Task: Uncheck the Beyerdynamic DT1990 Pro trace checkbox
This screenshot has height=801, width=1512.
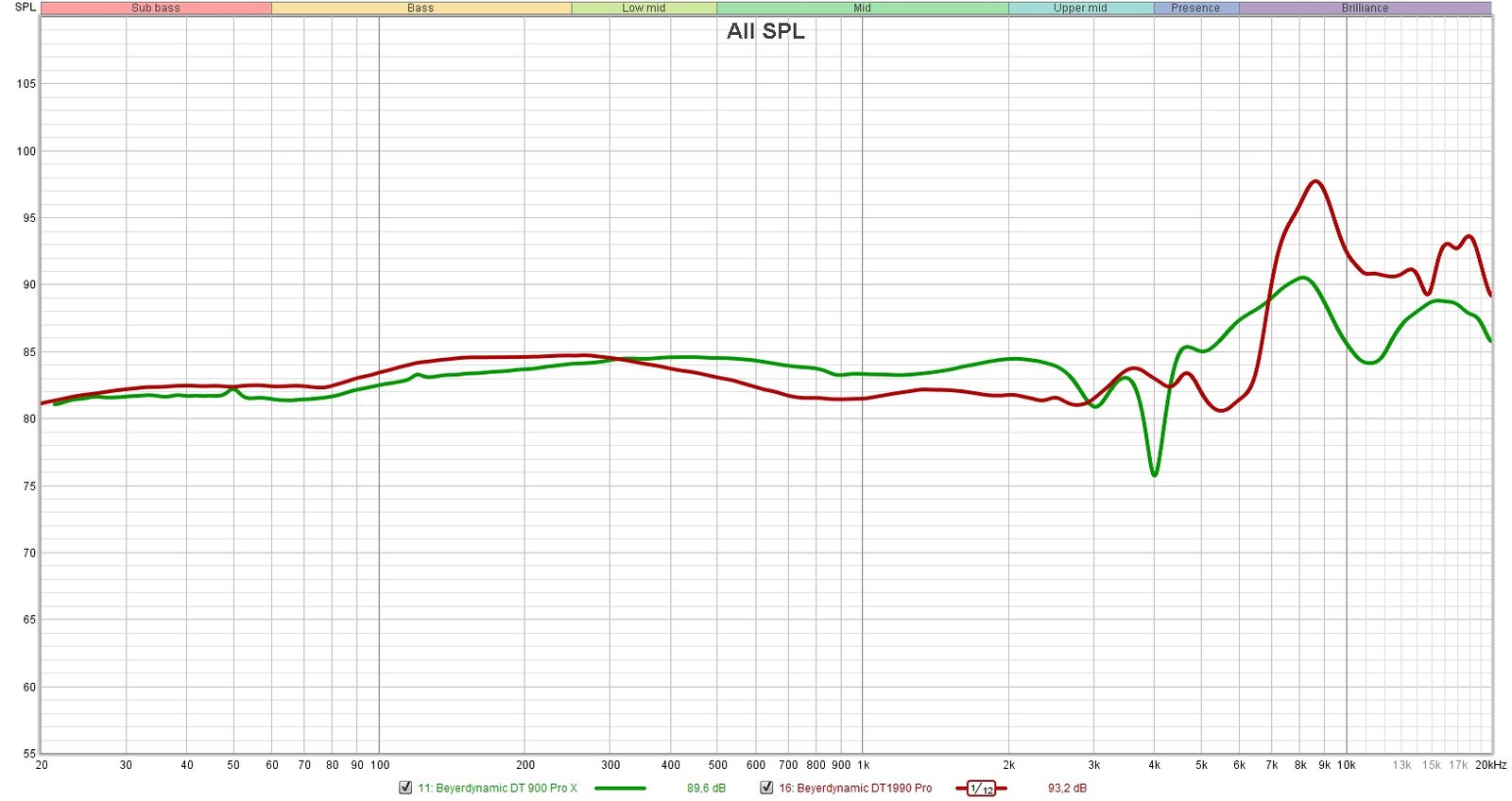Action: point(766,788)
